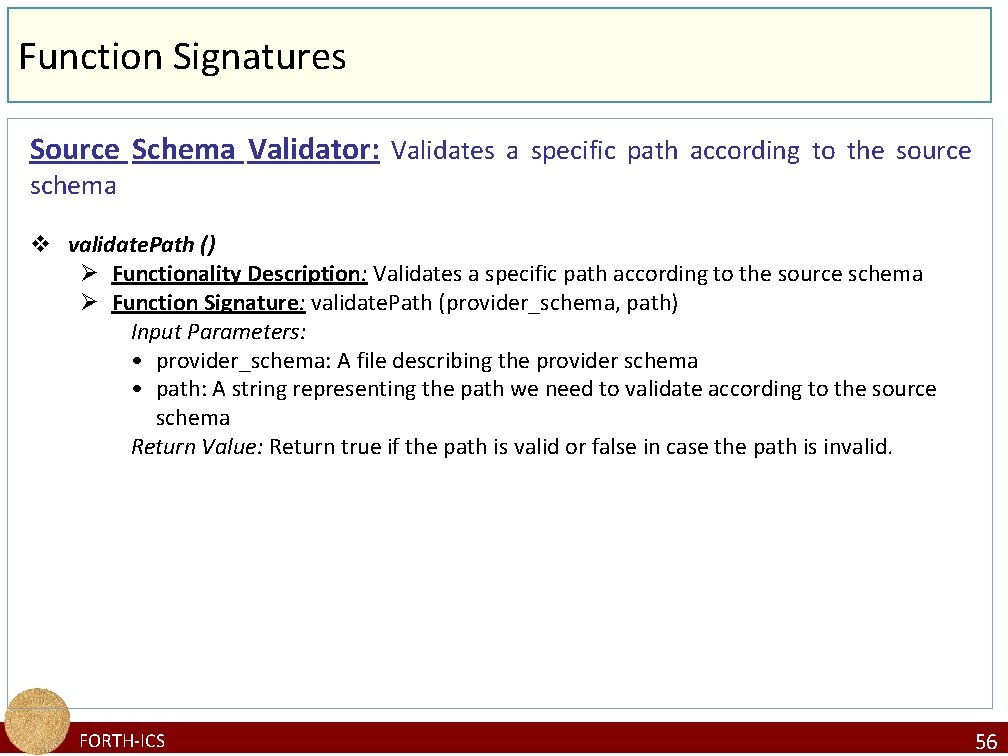
Task: Select the underlined Functionality Description label
Action: [239, 274]
